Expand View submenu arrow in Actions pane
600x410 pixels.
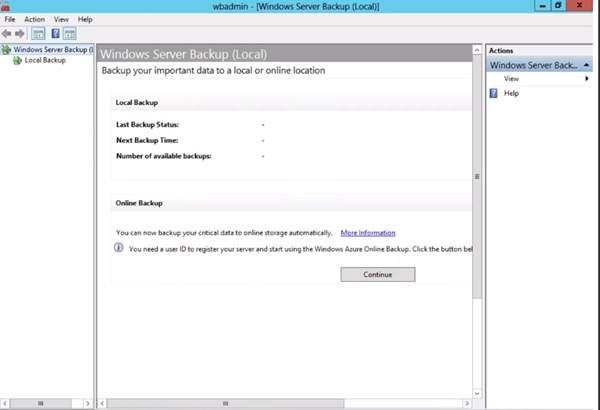click(x=587, y=78)
